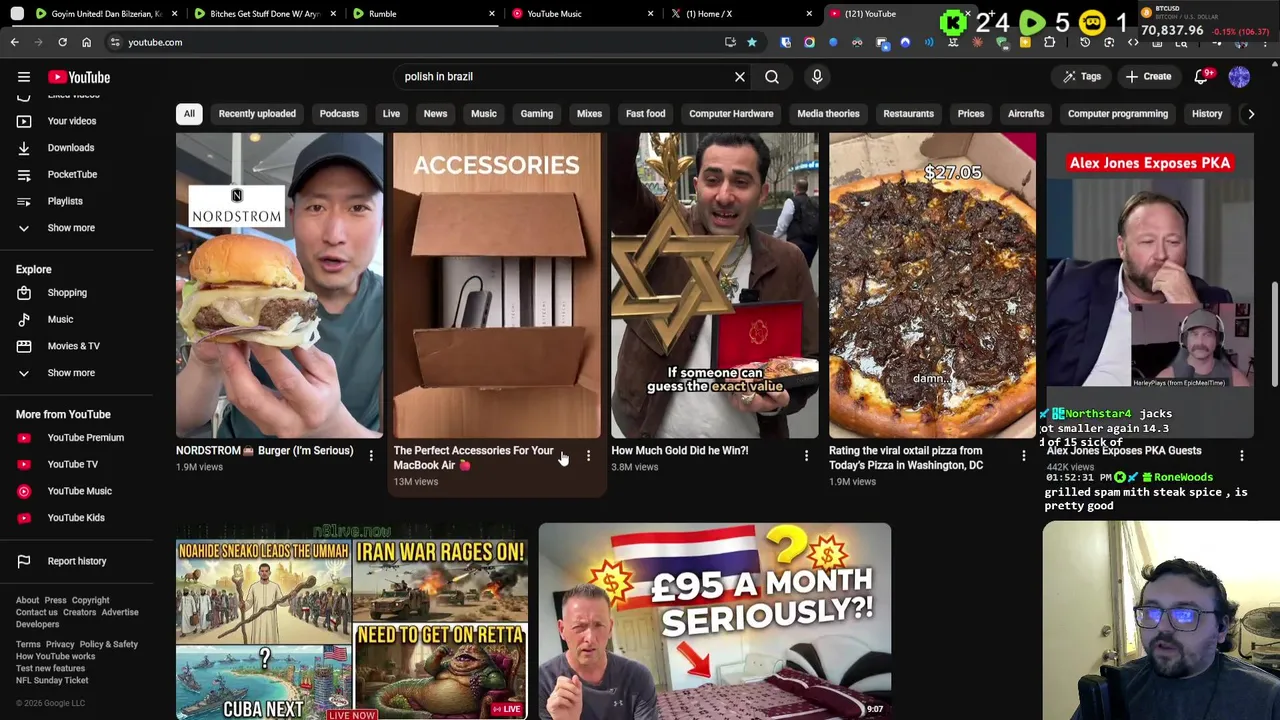Select the All filter chip

(x=189, y=114)
